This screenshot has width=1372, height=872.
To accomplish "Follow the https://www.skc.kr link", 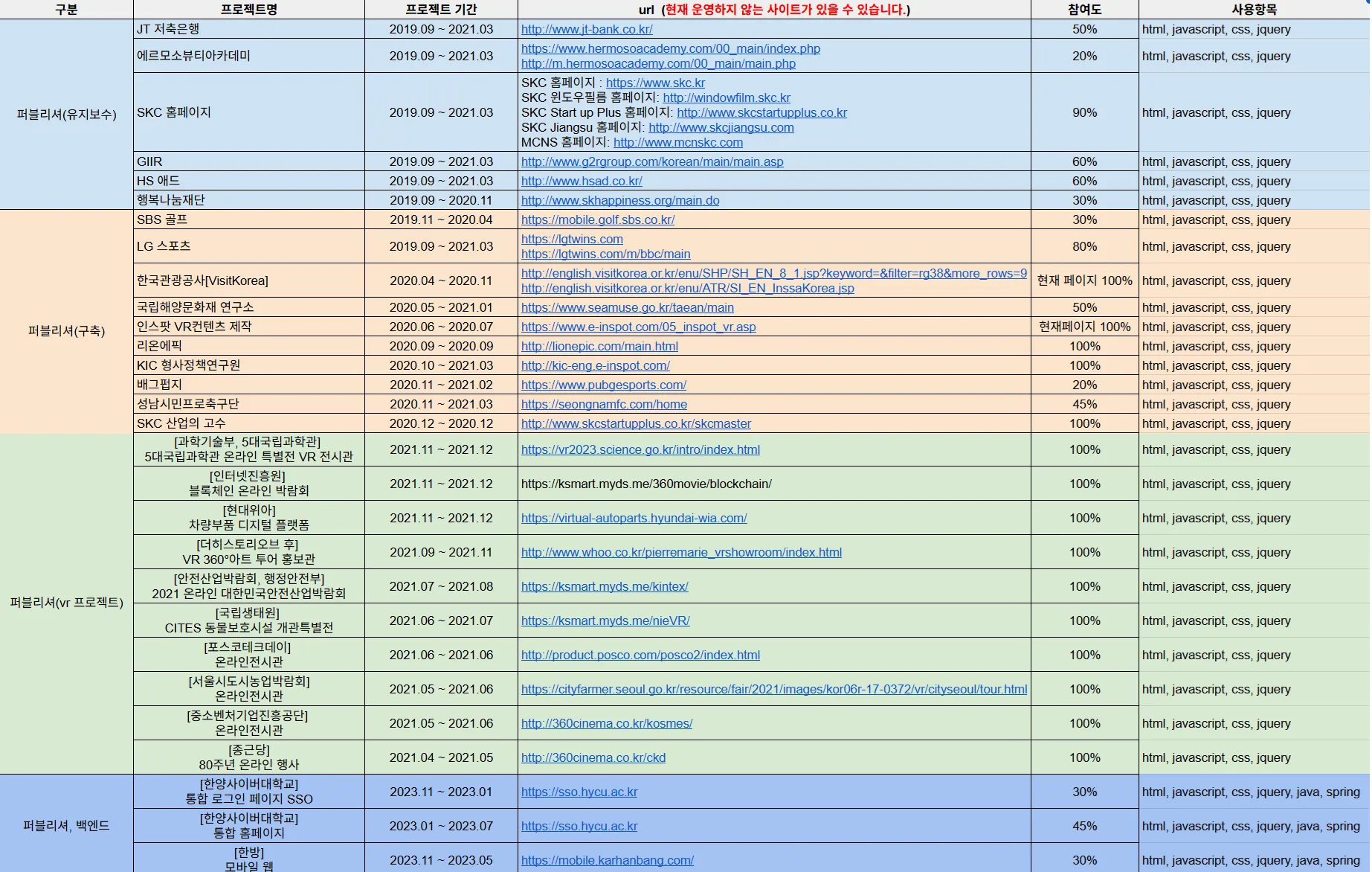I will coord(655,83).
